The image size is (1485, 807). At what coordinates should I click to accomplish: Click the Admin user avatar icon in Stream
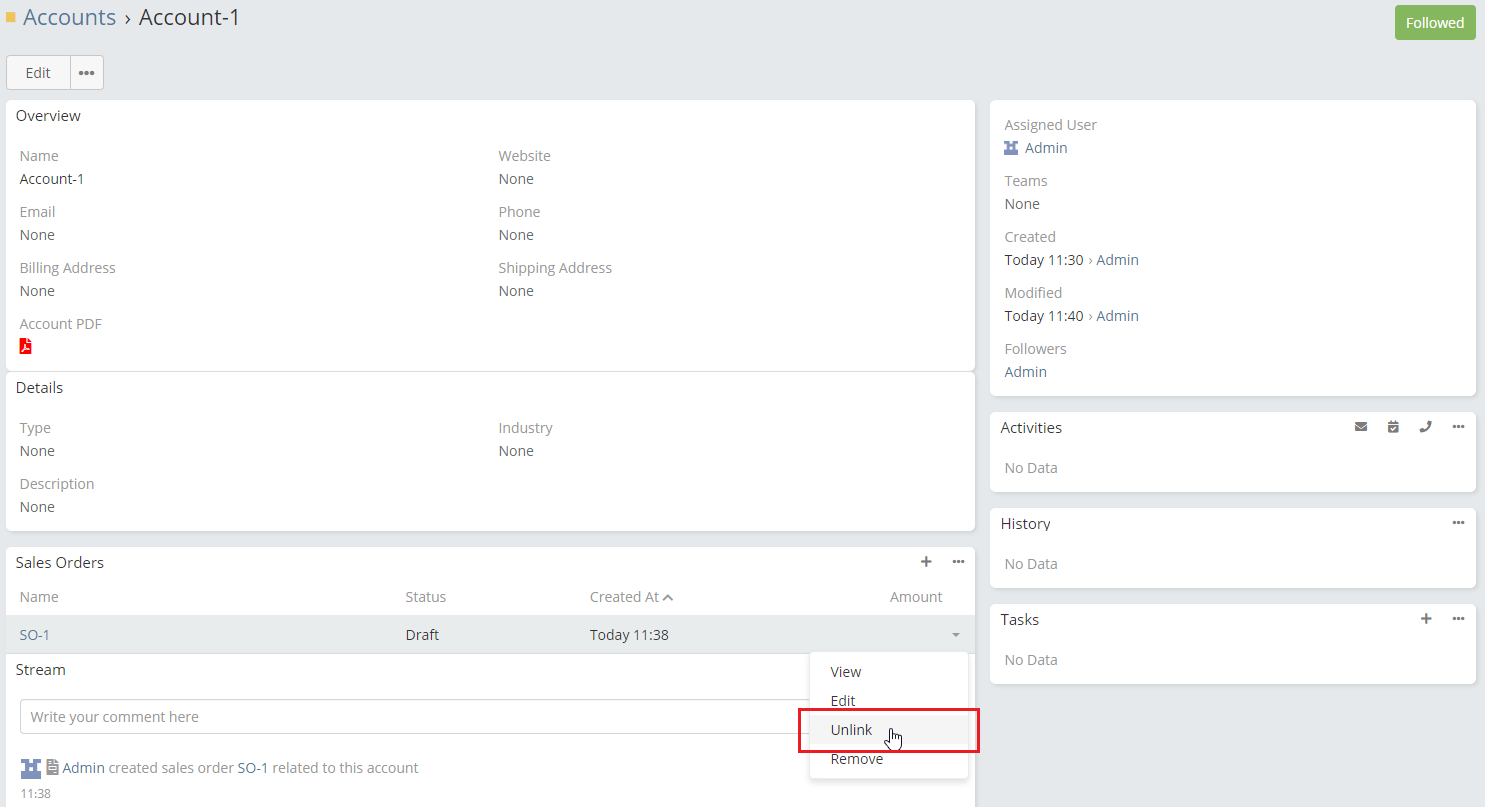pyautogui.click(x=31, y=768)
